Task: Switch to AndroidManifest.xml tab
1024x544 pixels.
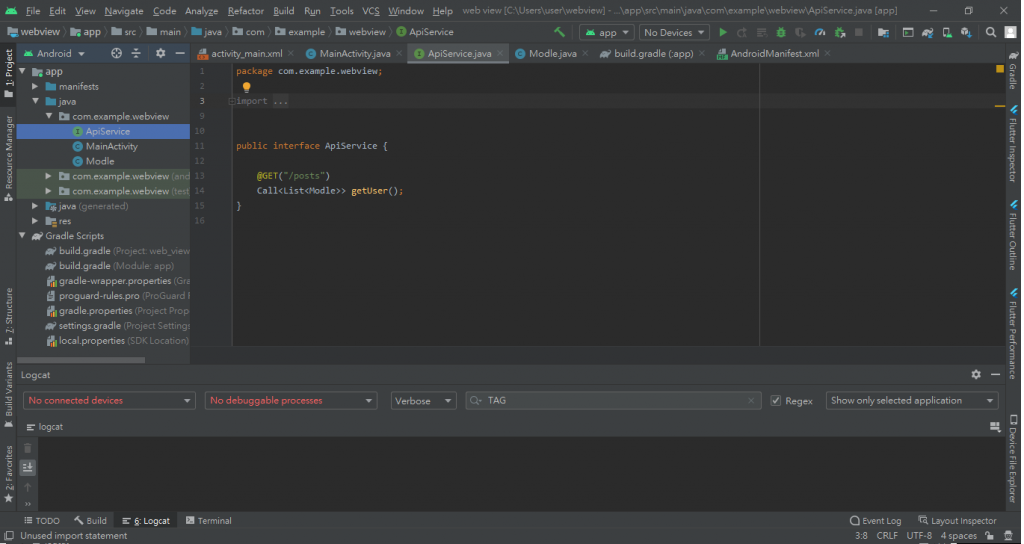Action: pyautogui.click(x=775, y=54)
